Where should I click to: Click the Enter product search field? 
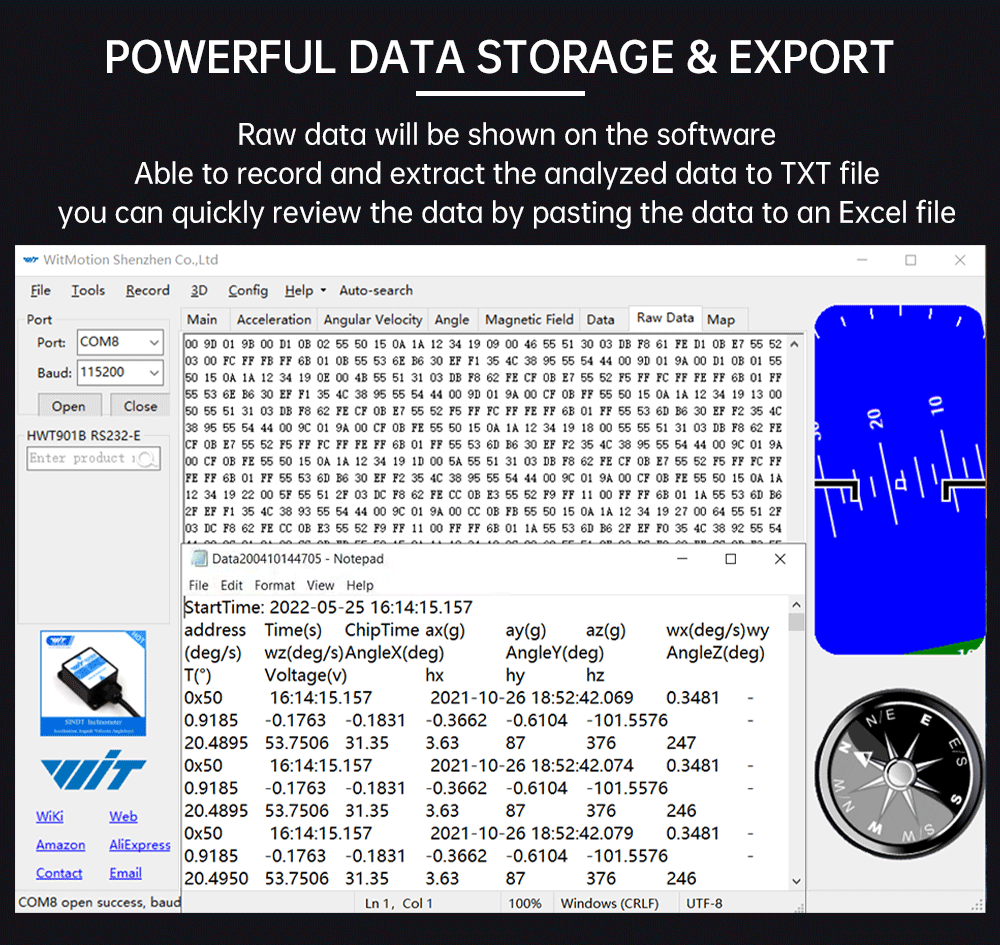(93, 458)
